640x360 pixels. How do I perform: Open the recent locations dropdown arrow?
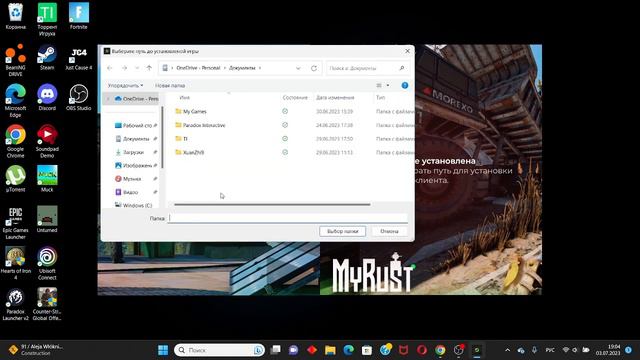[x=137, y=68]
